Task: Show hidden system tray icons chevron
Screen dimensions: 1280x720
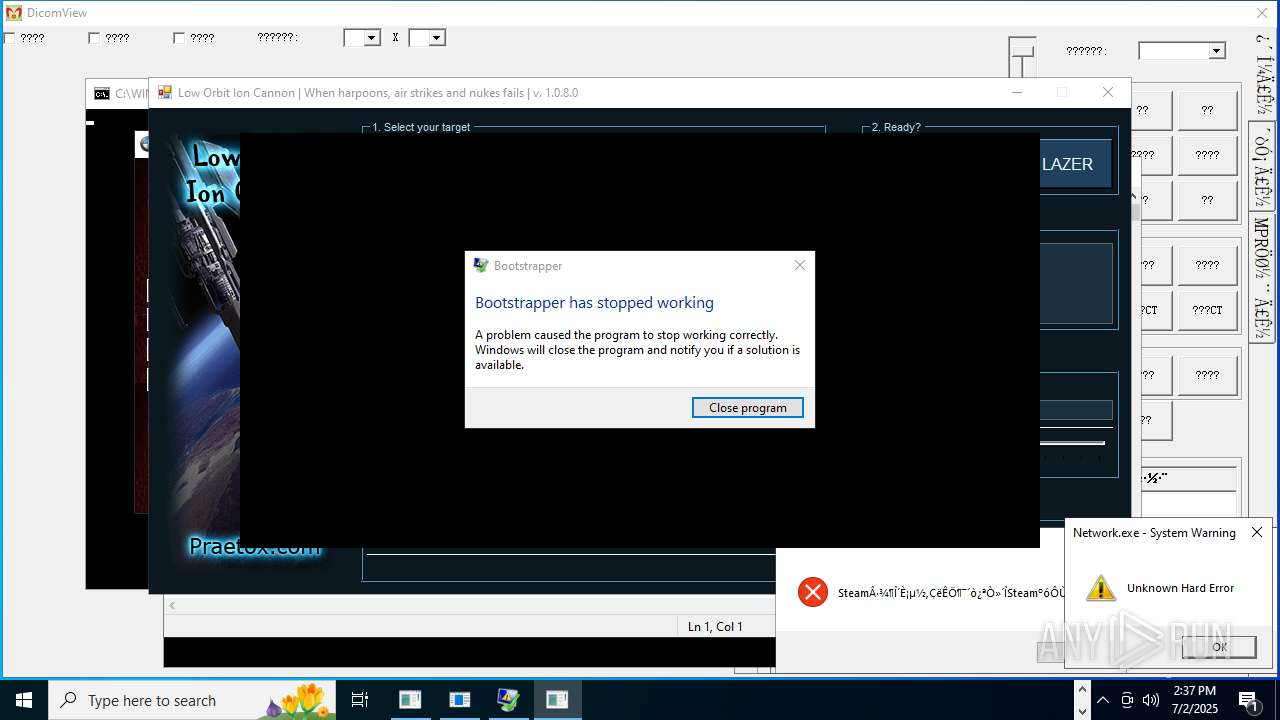Action: 1103,700
